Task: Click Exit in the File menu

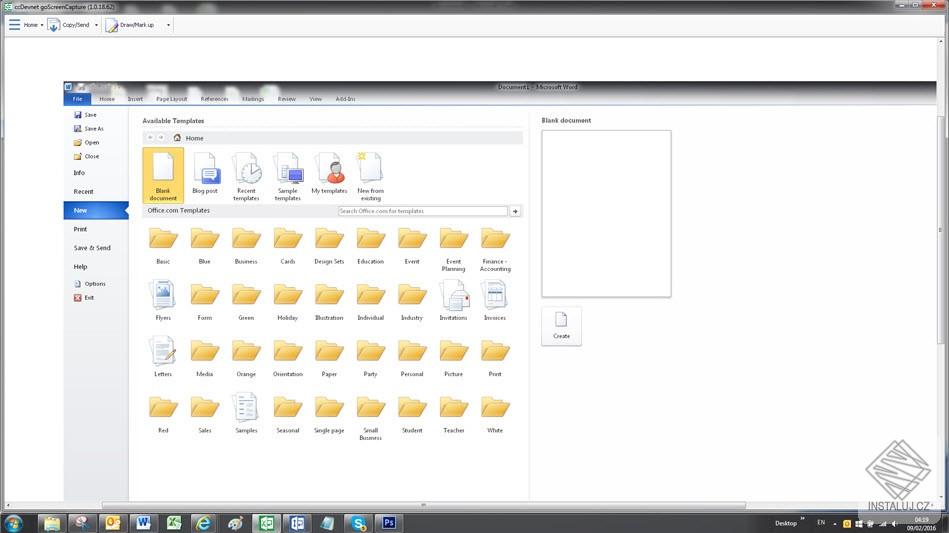Action: pos(84,298)
